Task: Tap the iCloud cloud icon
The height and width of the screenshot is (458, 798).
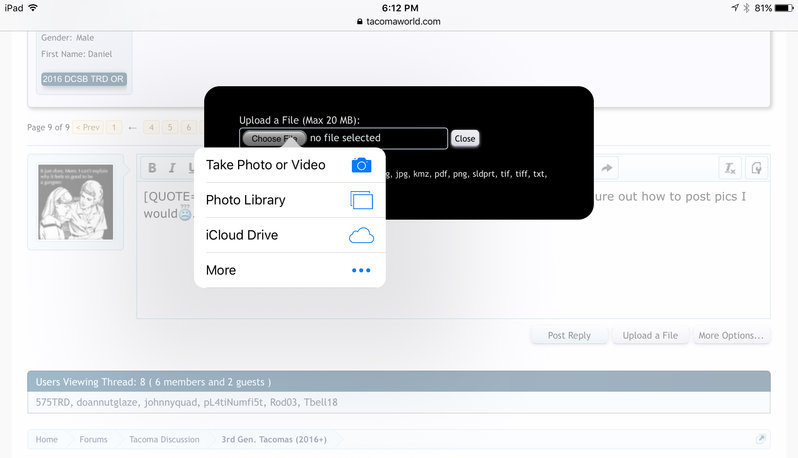Action: (x=361, y=235)
